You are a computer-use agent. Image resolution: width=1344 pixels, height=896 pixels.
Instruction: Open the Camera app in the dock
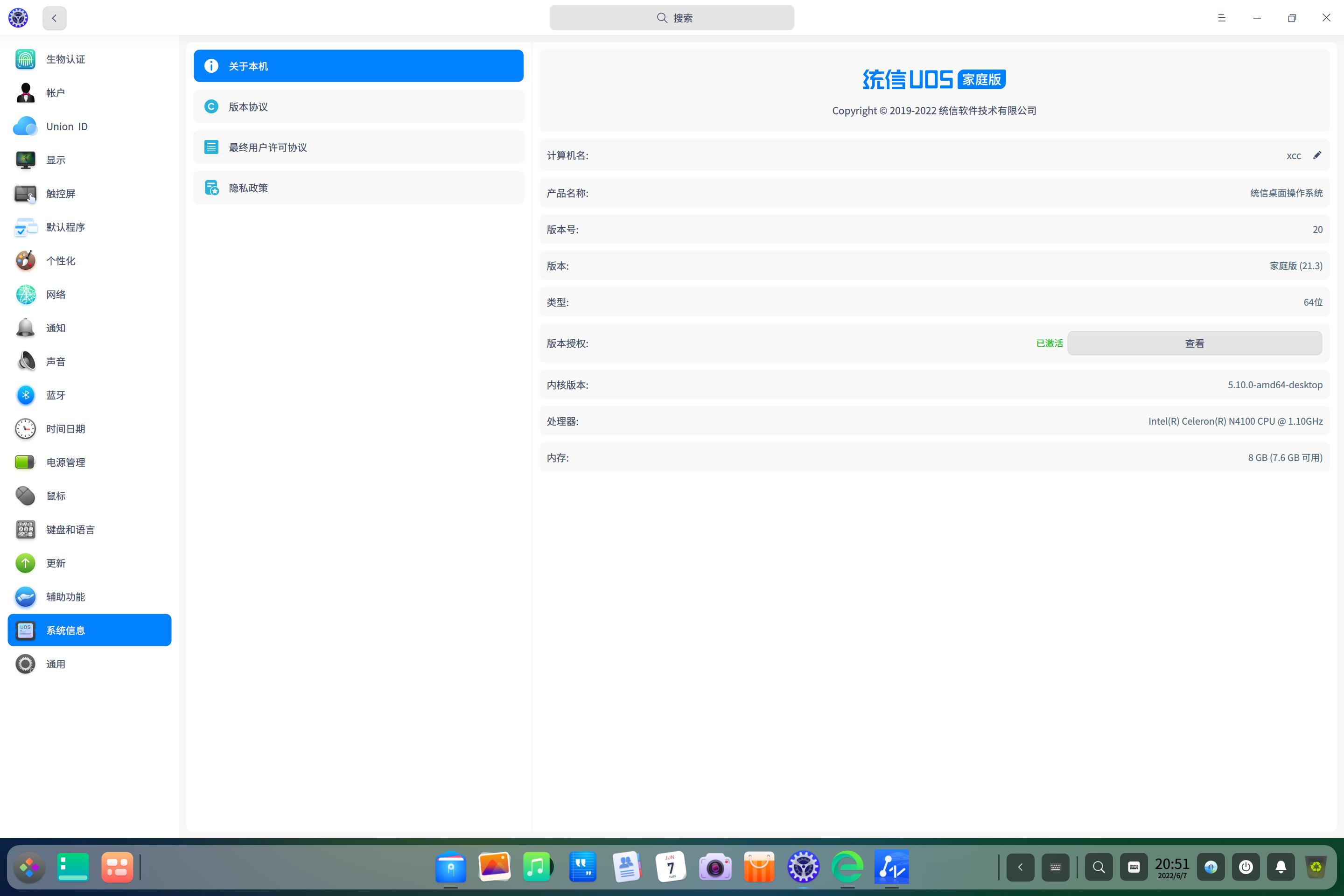(715, 866)
